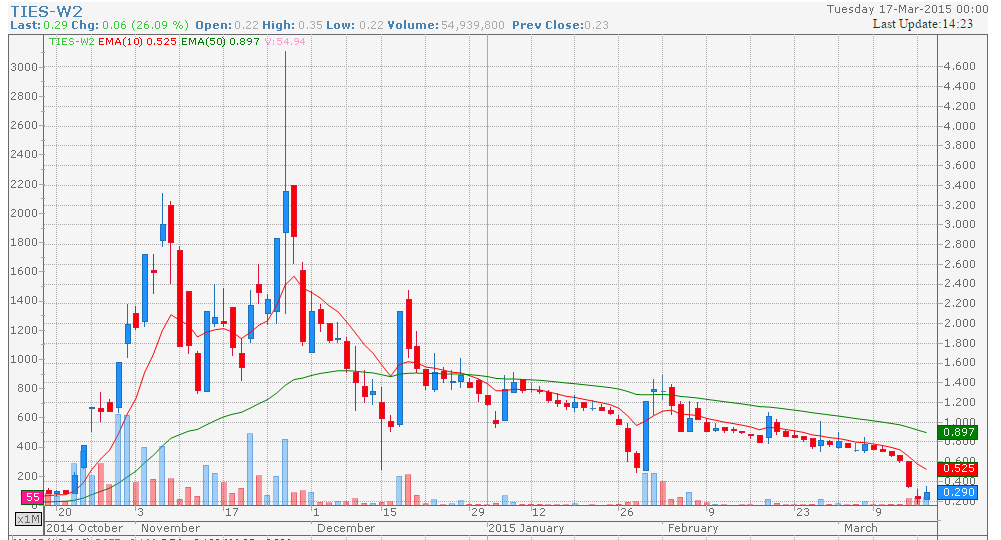The image size is (1001, 540).
Task: Click the 2.000 price axis label
Action: [960, 323]
